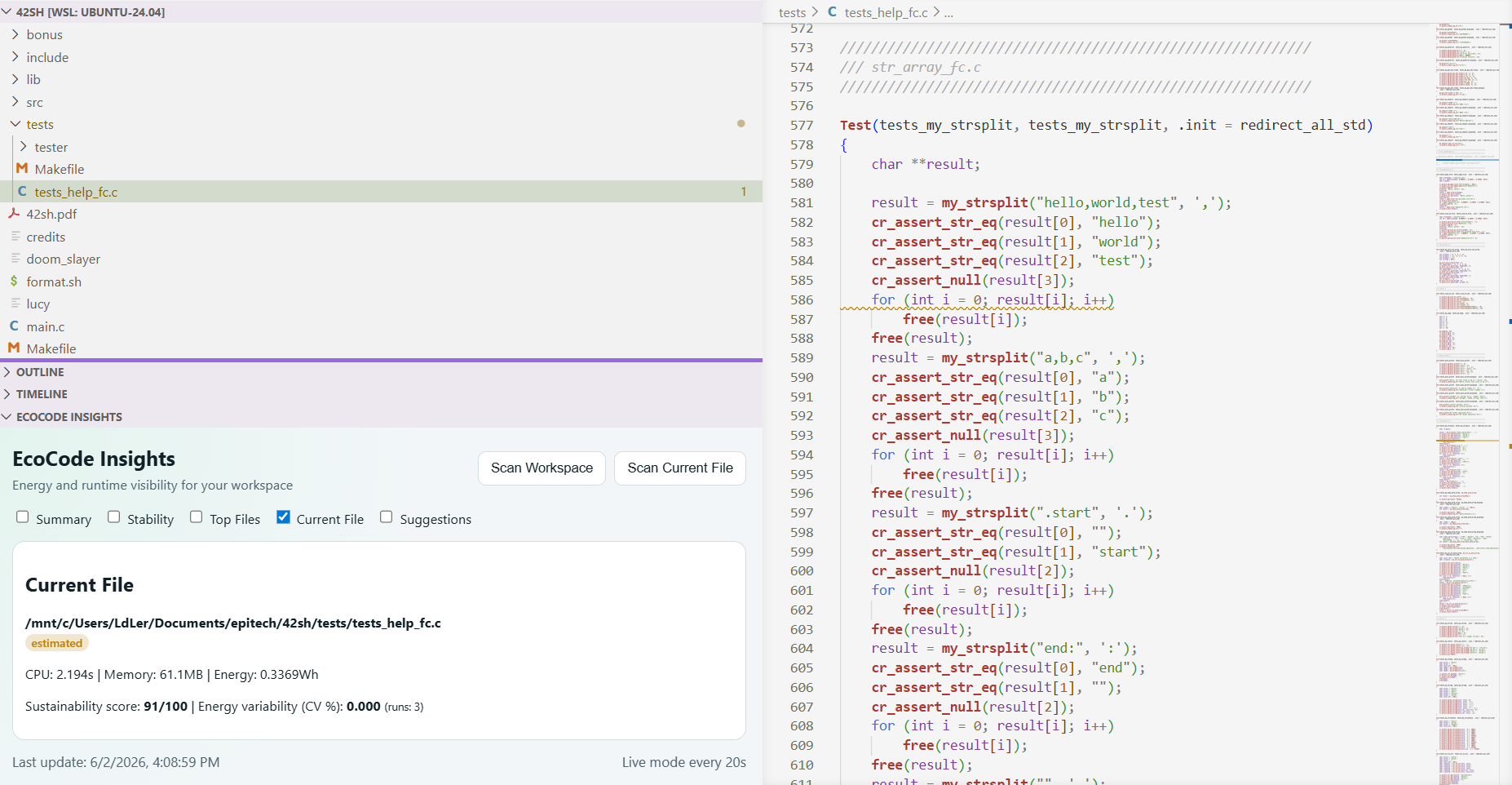Screen dimensions: 1512x785
Task: Click the tests breadcrumb segment
Action: pos(792,12)
